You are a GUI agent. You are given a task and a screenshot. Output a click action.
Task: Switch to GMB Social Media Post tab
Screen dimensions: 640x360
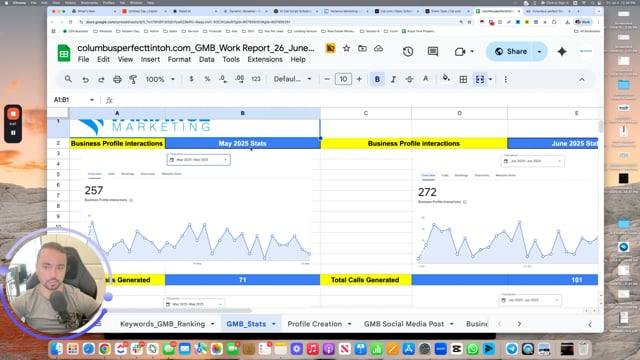click(404, 324)
